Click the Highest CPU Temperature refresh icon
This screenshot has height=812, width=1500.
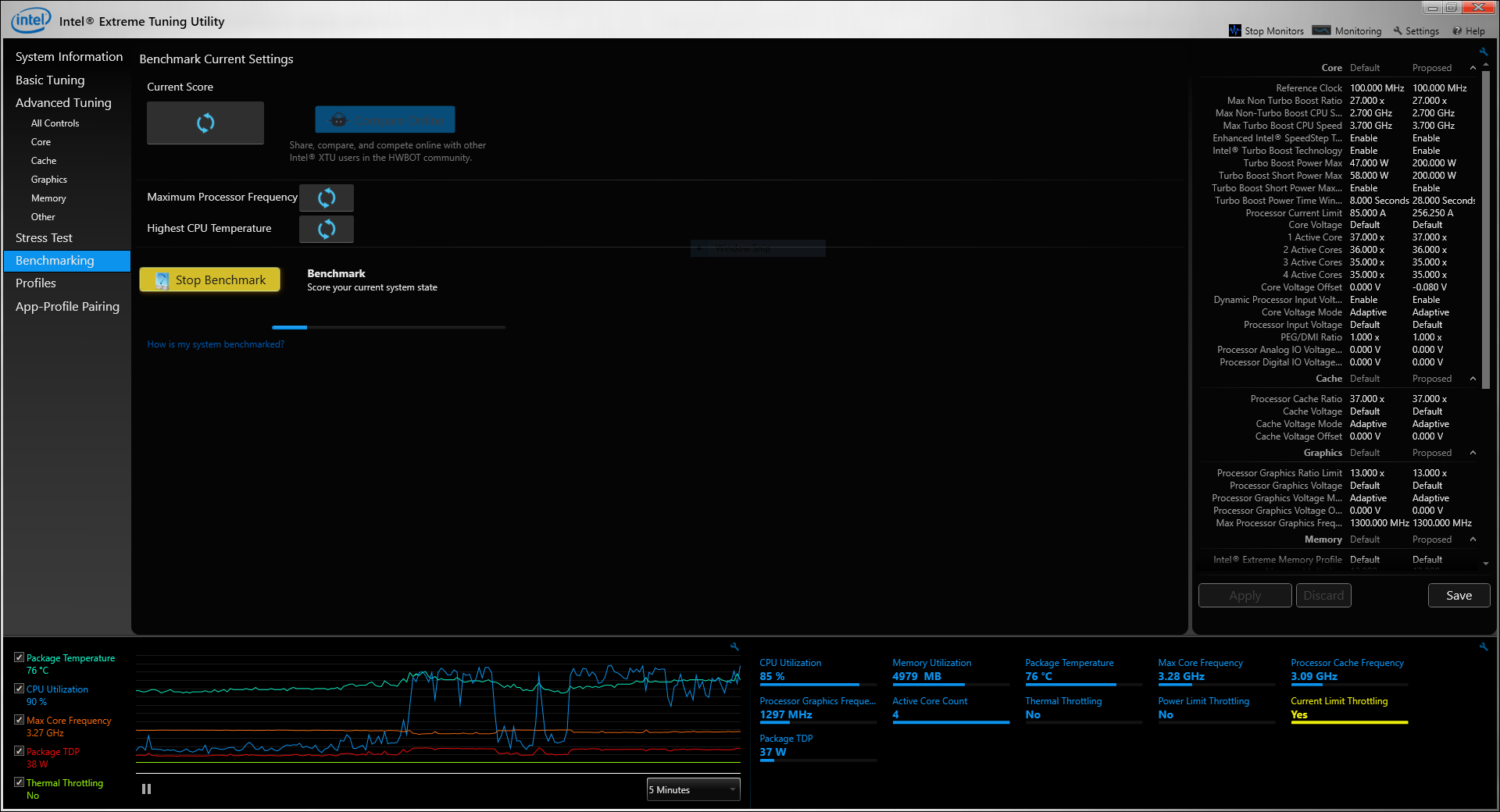point(327,229)
